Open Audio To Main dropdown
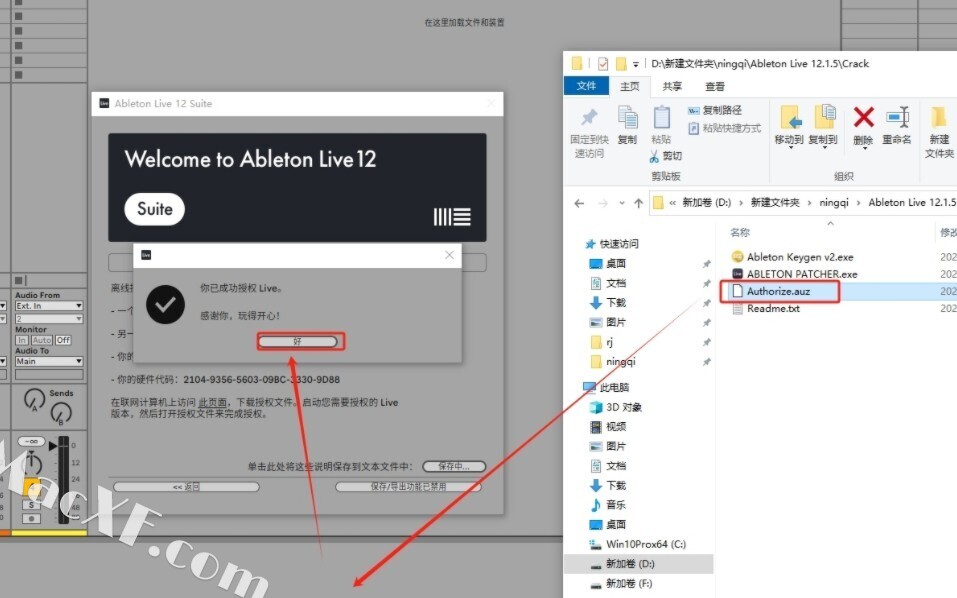957x598 pixels. coord(49,361)
